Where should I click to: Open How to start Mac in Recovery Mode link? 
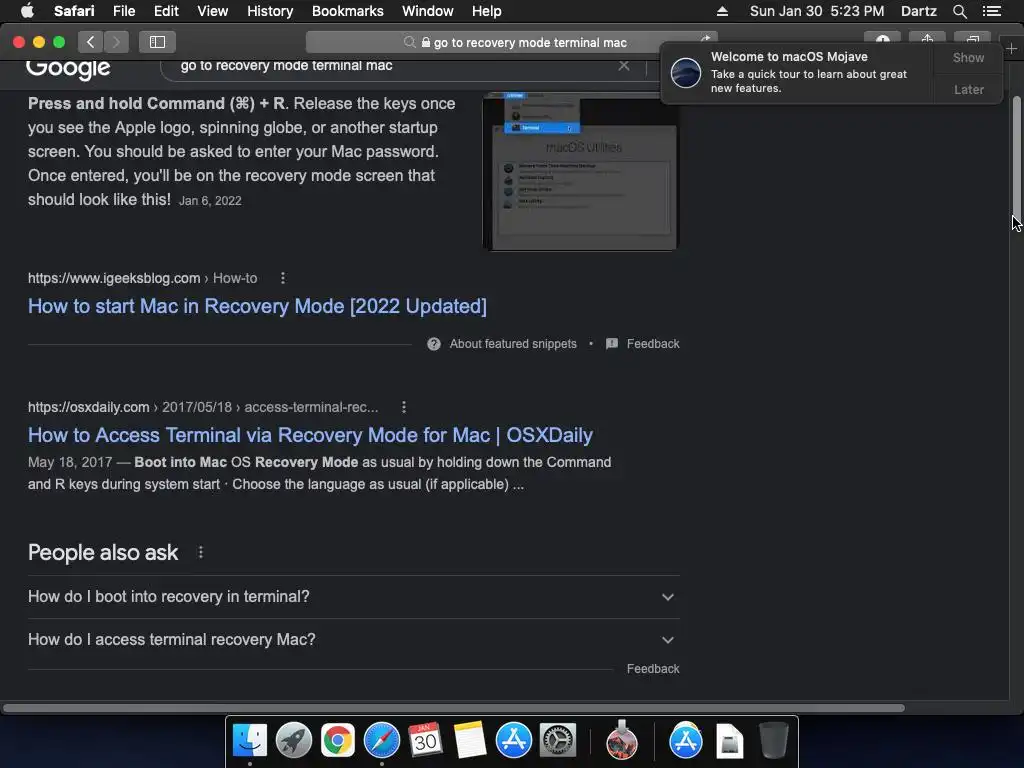(257, 306)
